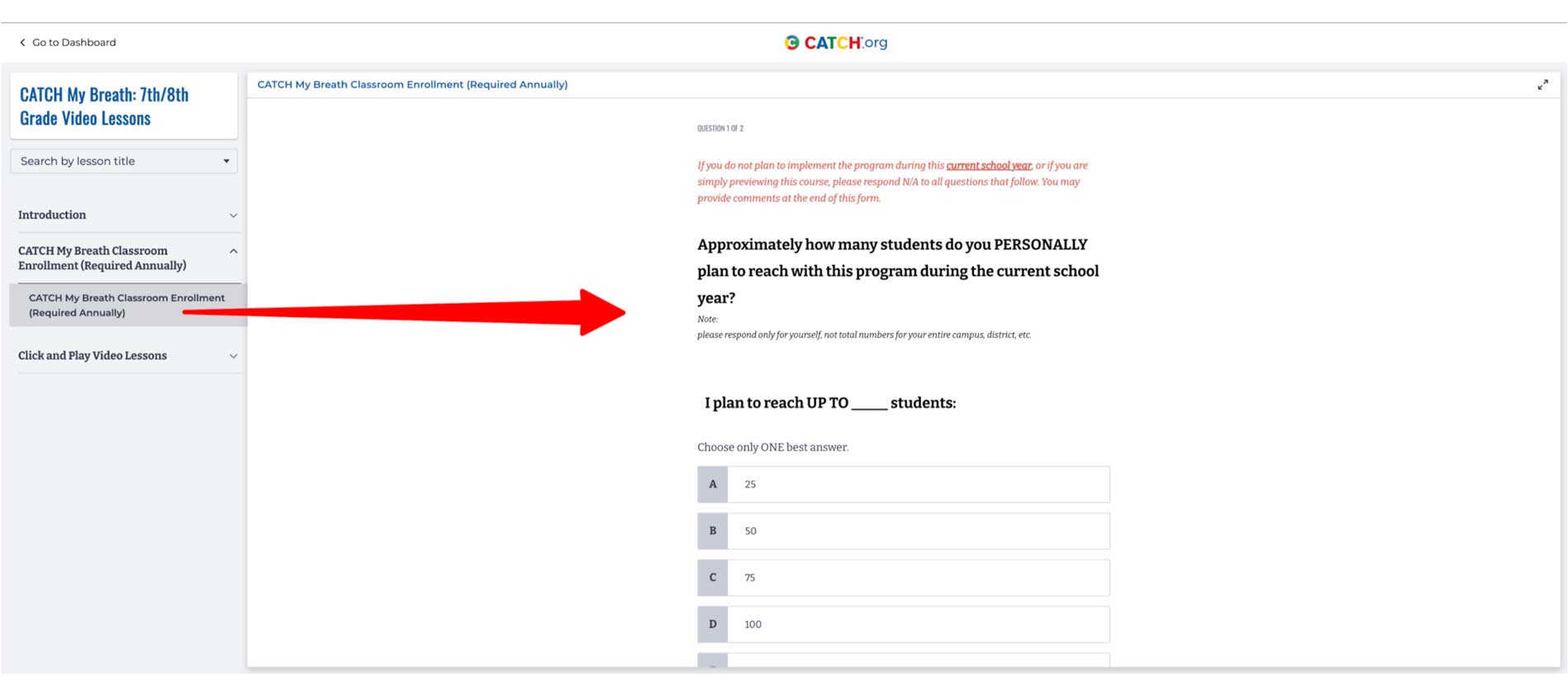This screenshot has height=696, width=1568.
Task: Choose answer option C, 75 students
Action: click(x=918, y=578)
